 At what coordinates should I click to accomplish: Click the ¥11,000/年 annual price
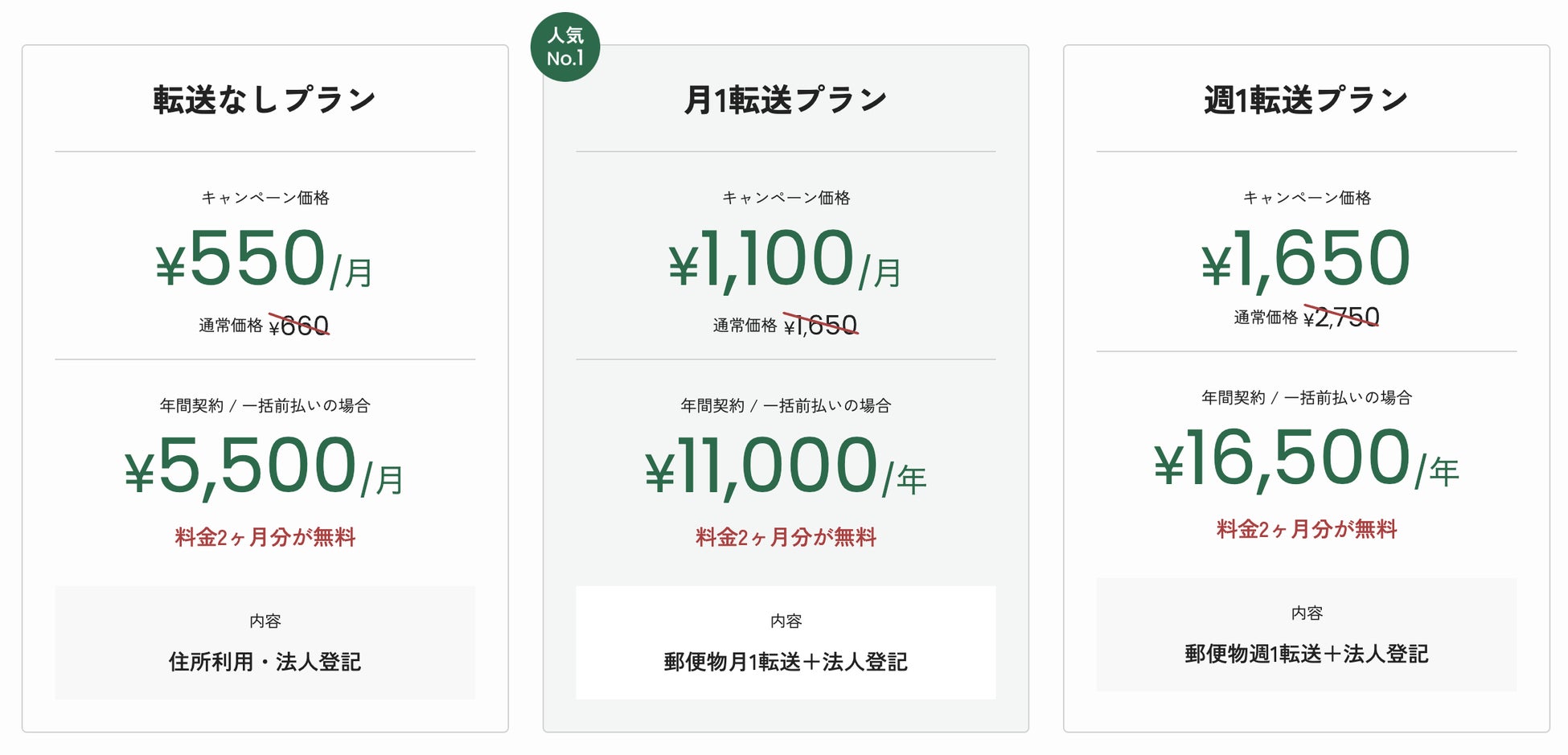[786, 466]
